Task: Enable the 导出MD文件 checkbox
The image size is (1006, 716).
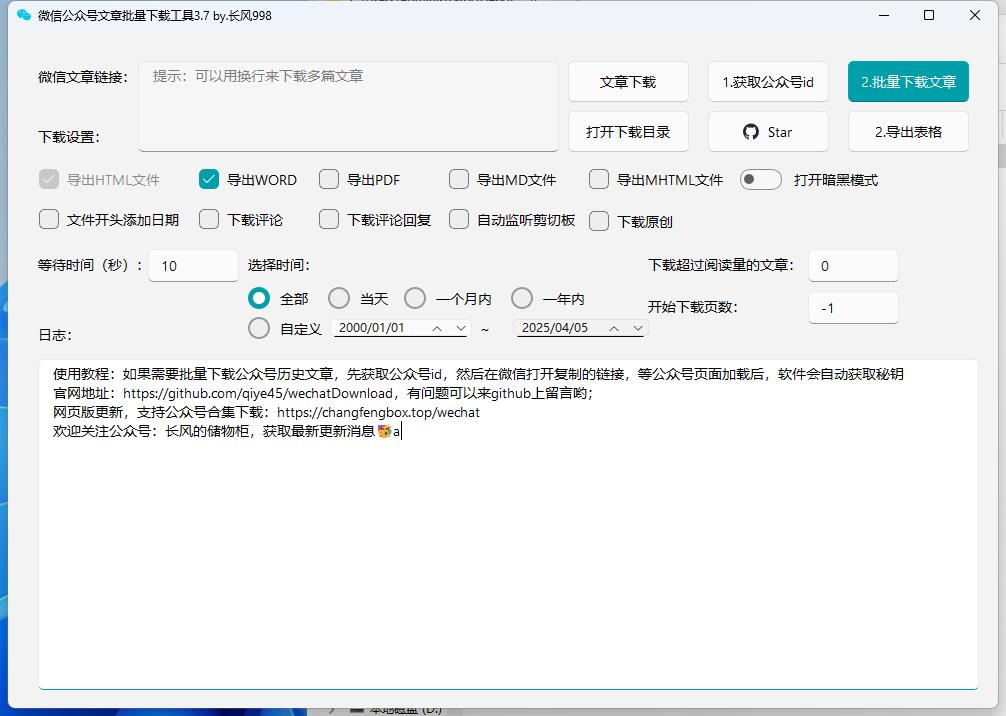Action: [x=459, y=180]
